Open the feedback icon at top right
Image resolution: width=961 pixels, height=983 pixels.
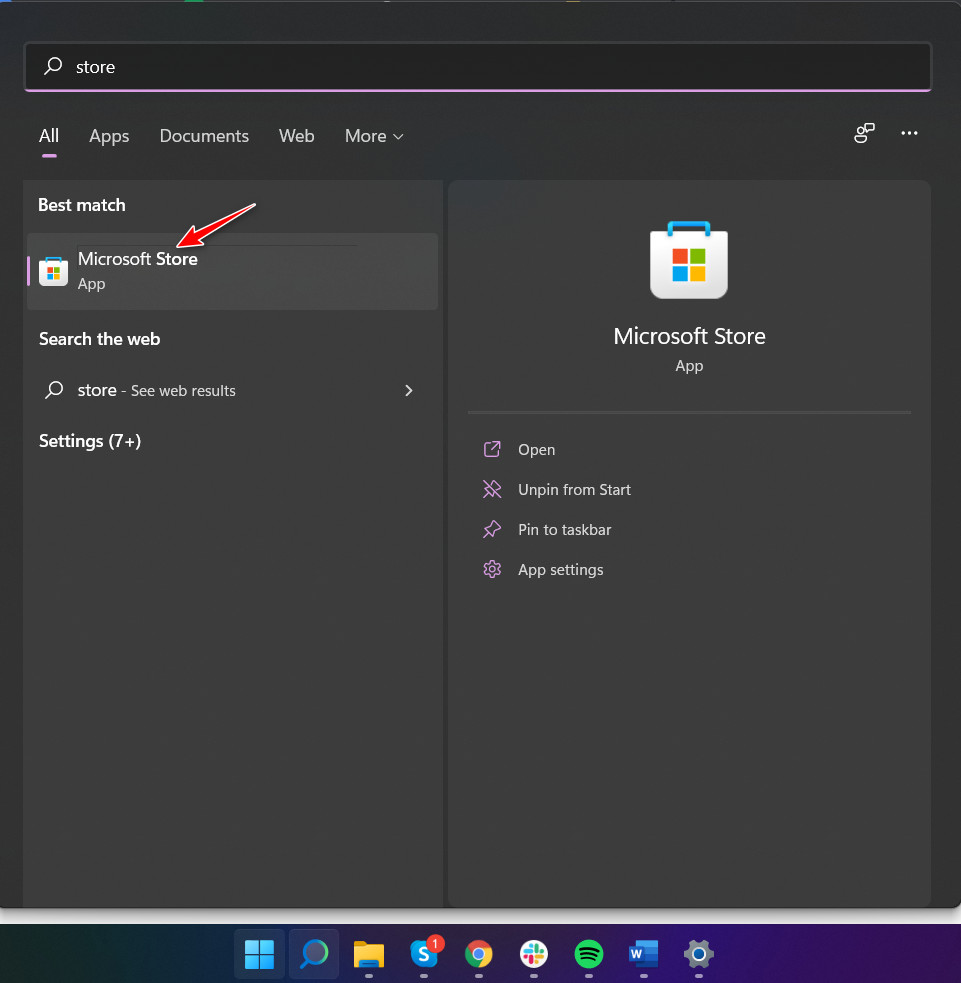point(864,133)
